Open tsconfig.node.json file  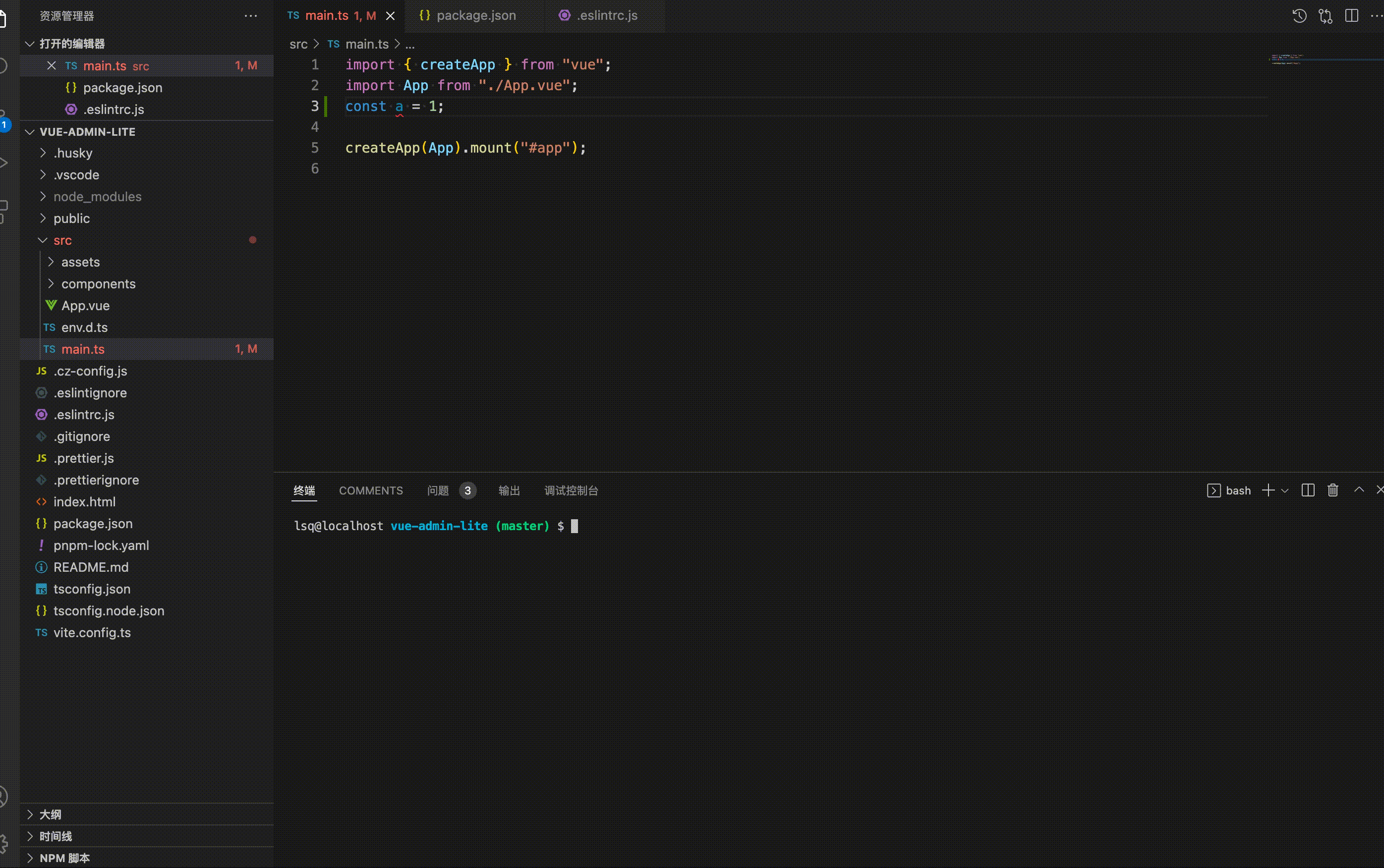coord(147,611)
